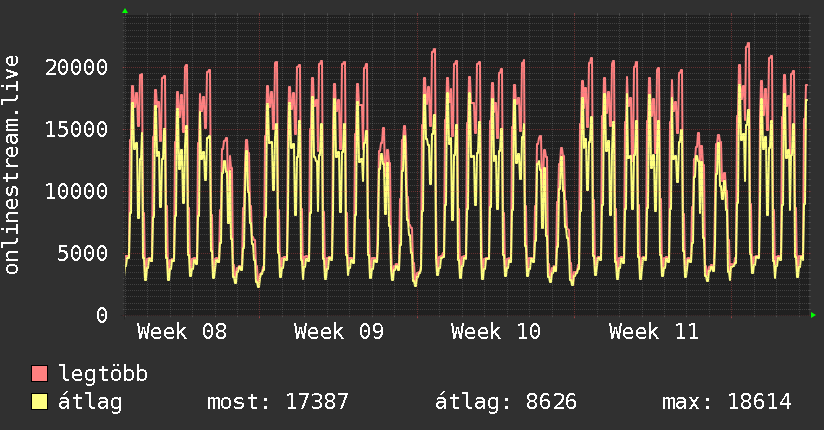Click the 10000 y-axis tick label

click(x=76, y=191)
